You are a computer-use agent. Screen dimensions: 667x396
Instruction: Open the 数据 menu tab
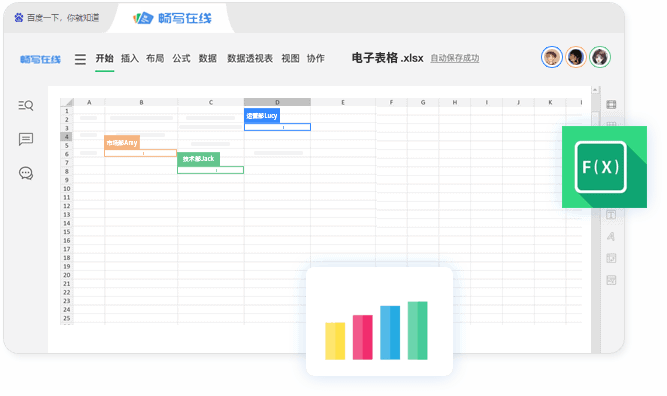208,58
